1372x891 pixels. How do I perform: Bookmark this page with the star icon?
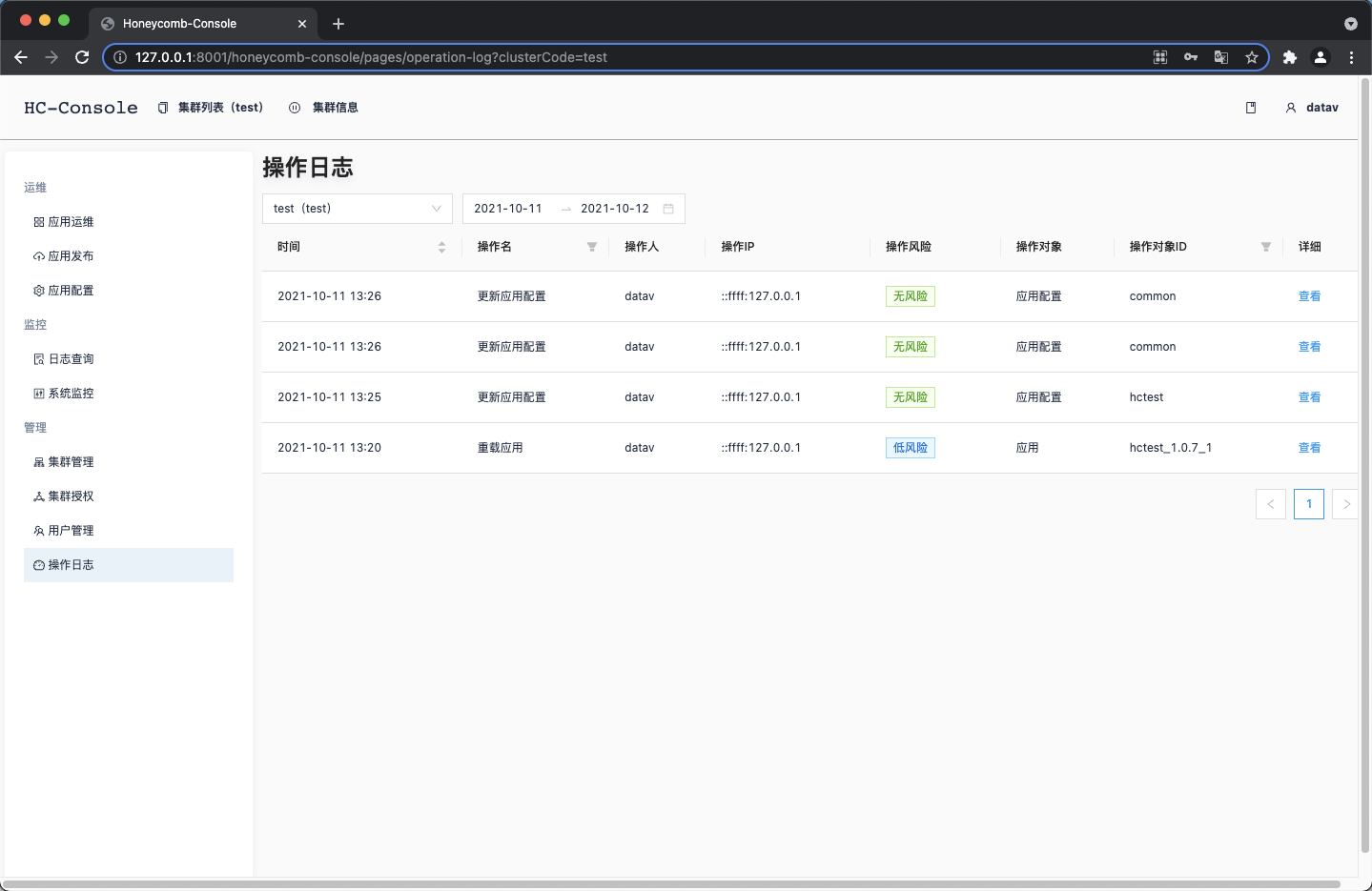coord(1252,57)
